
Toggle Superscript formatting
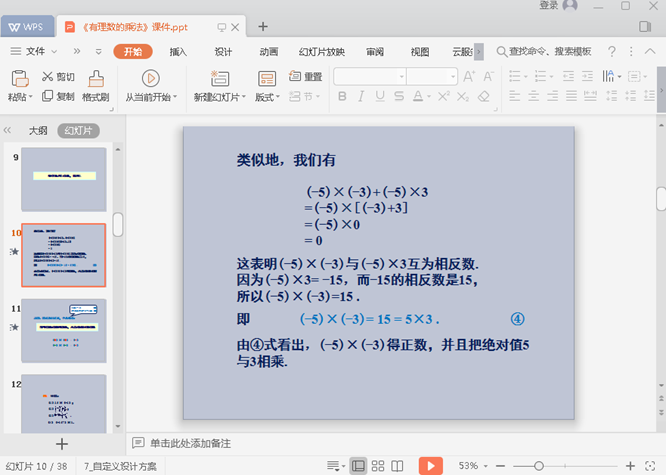(443, 96)
